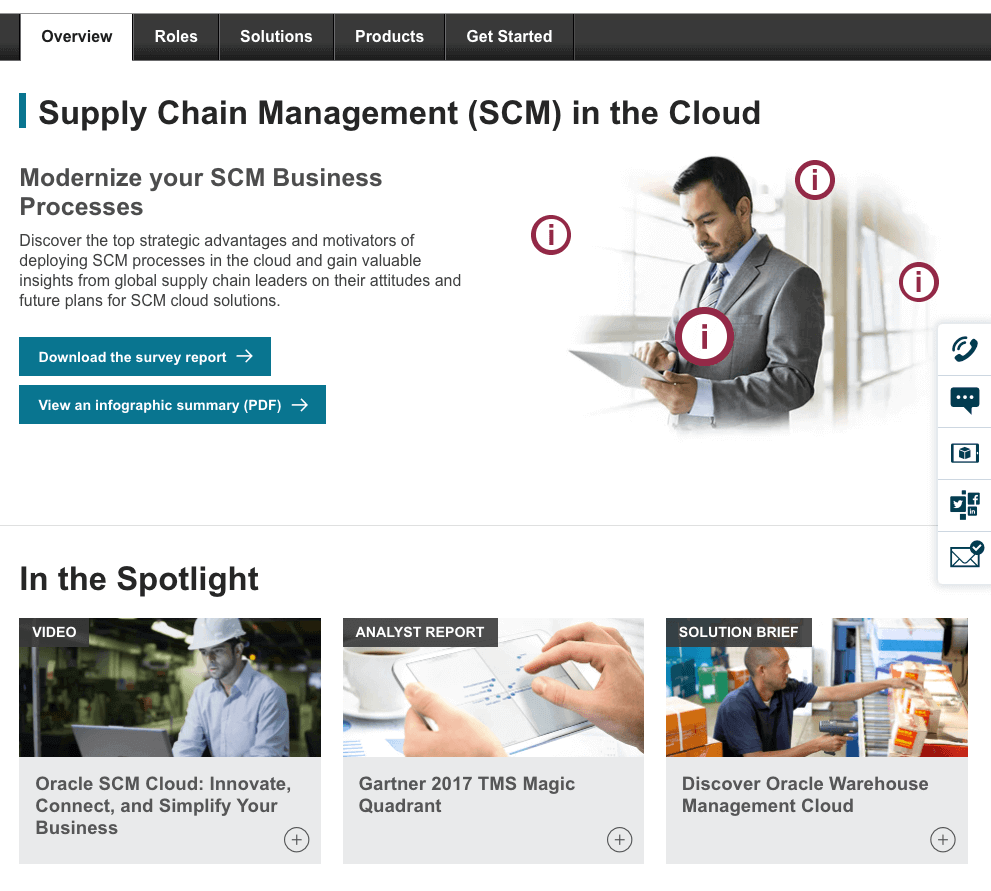This screenshot has height=891, width=991.
Task: Click the phone call icon in sidebar
Action: click(964, 349)
